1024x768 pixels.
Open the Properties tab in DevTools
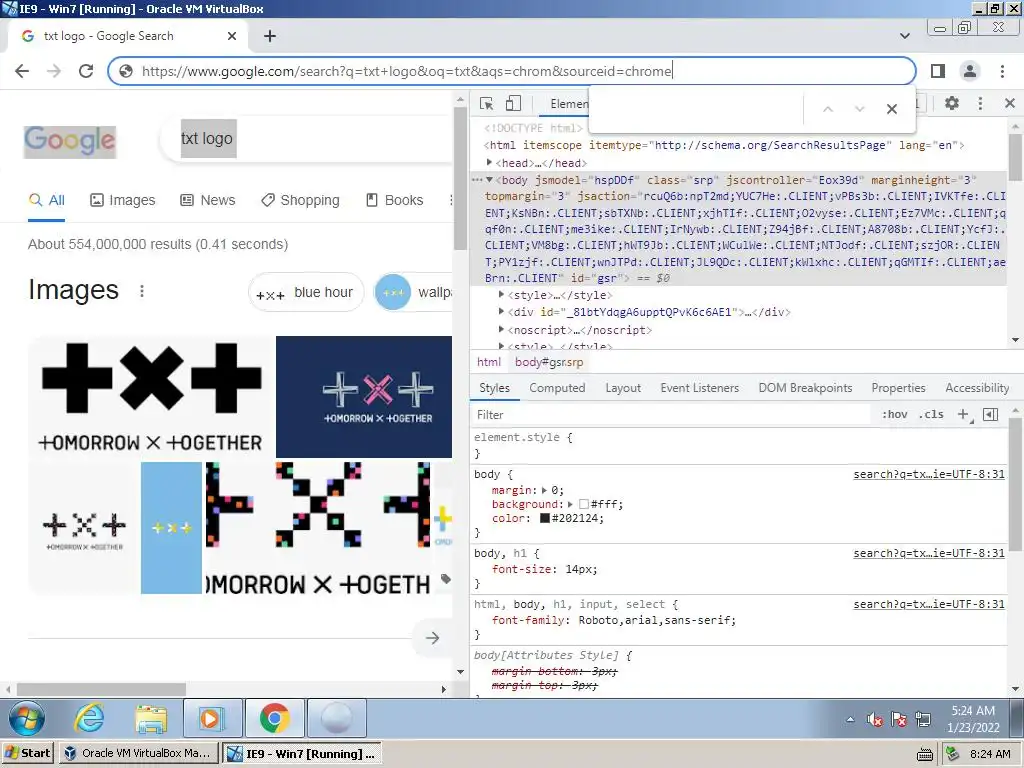pyautogui.click(x=898, y=388)
